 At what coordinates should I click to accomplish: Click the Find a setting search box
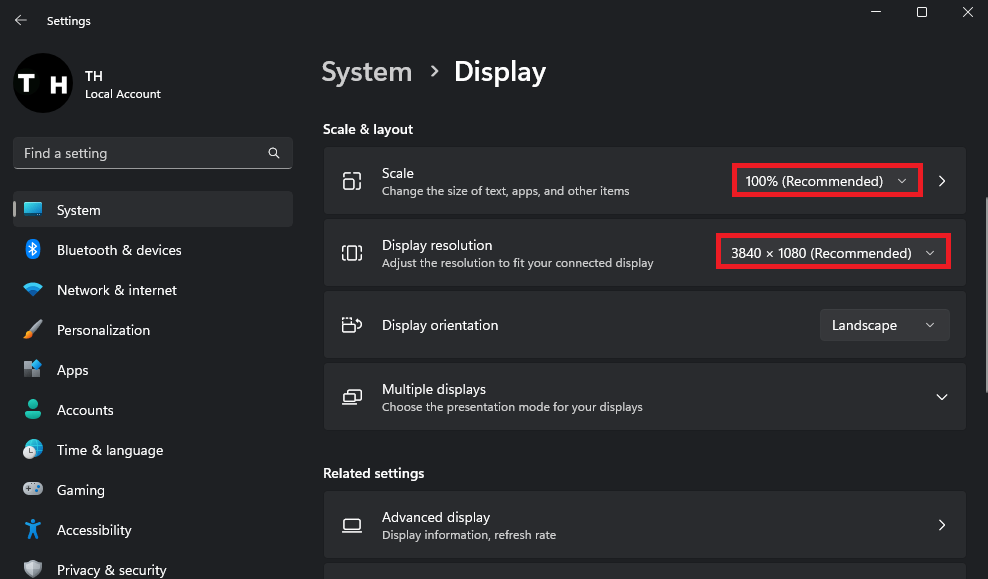(143, 153)
